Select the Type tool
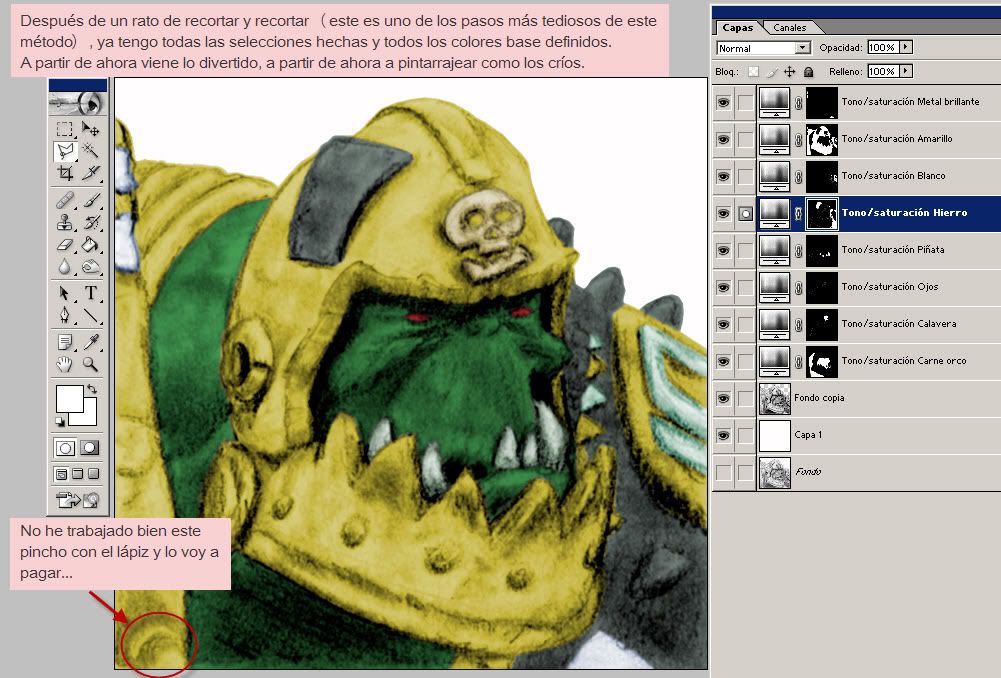This screenshot has width=1001, height=678. coord(91,293)
